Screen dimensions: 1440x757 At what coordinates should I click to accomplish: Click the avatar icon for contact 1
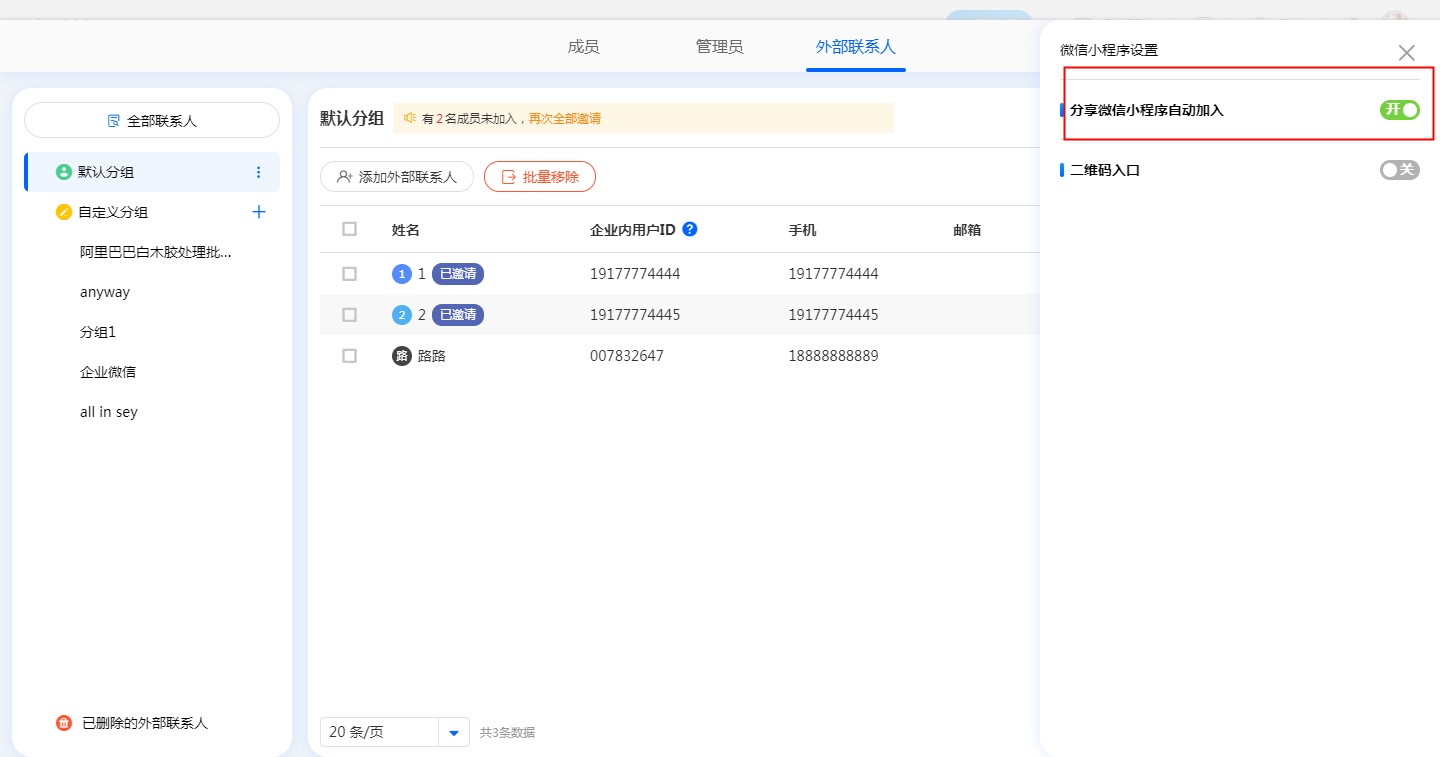point(402,274)
